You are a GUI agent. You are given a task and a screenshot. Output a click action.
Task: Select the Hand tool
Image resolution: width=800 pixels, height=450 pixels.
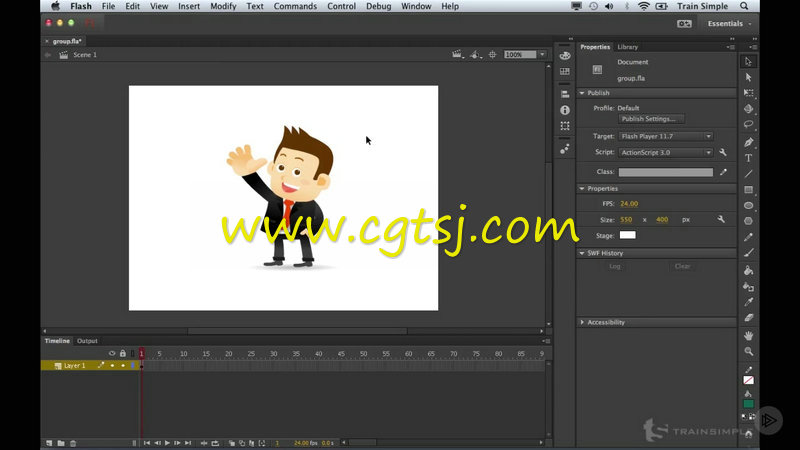click(748, 336)
